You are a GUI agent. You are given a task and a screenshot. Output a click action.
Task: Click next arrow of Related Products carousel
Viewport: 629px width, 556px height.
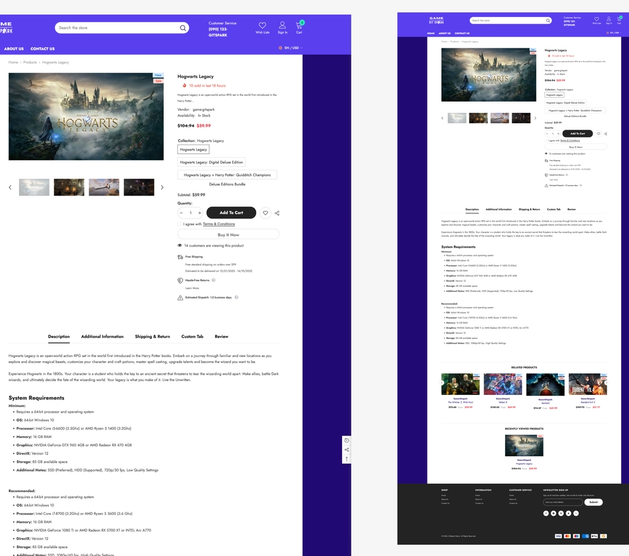coord(607,384)
